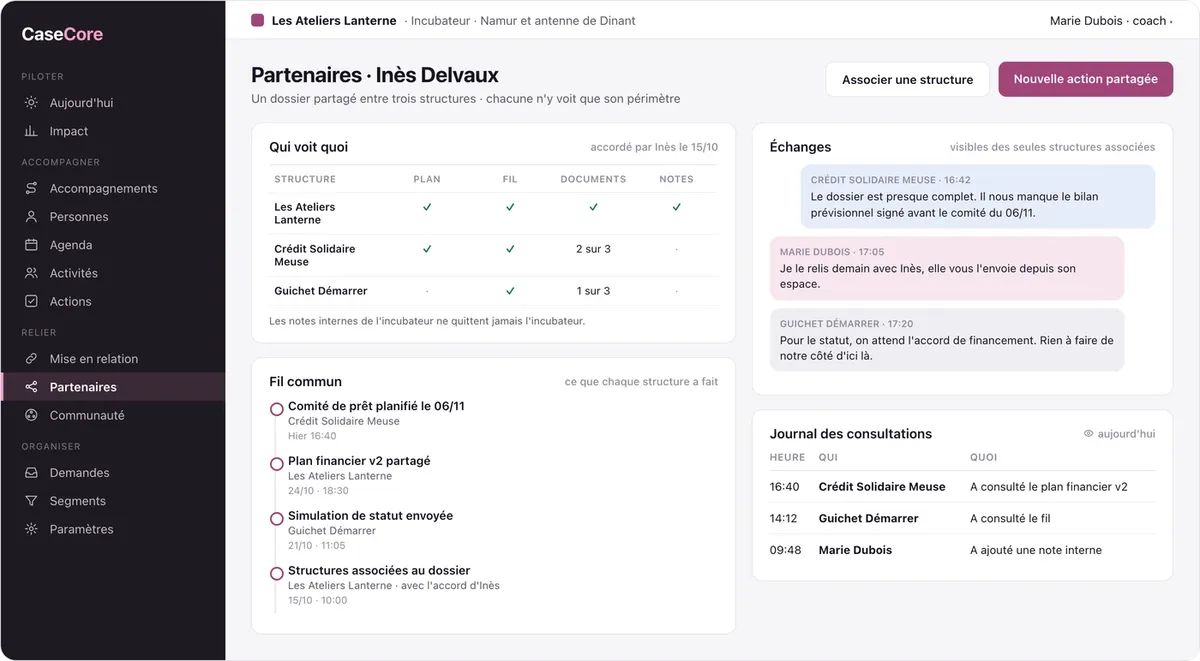Open Segments in sidebar

tap(112, 501)
